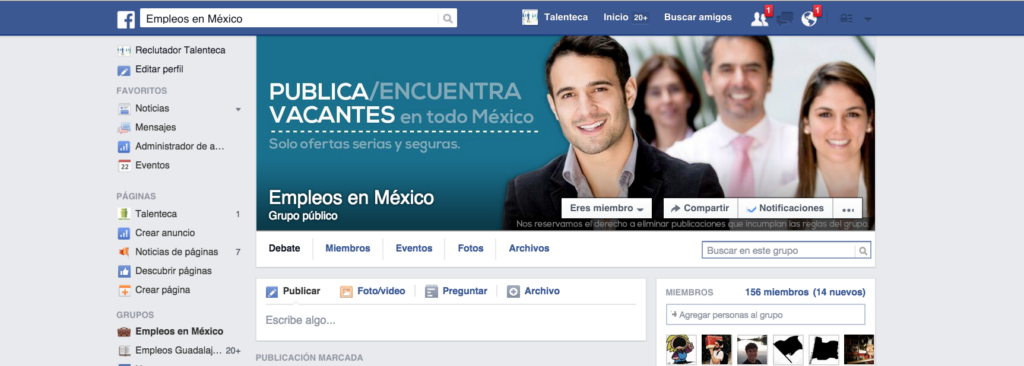Open the globe notifications icon
This screenshot has width=1024, height=366.
click(x=809, y=19)
